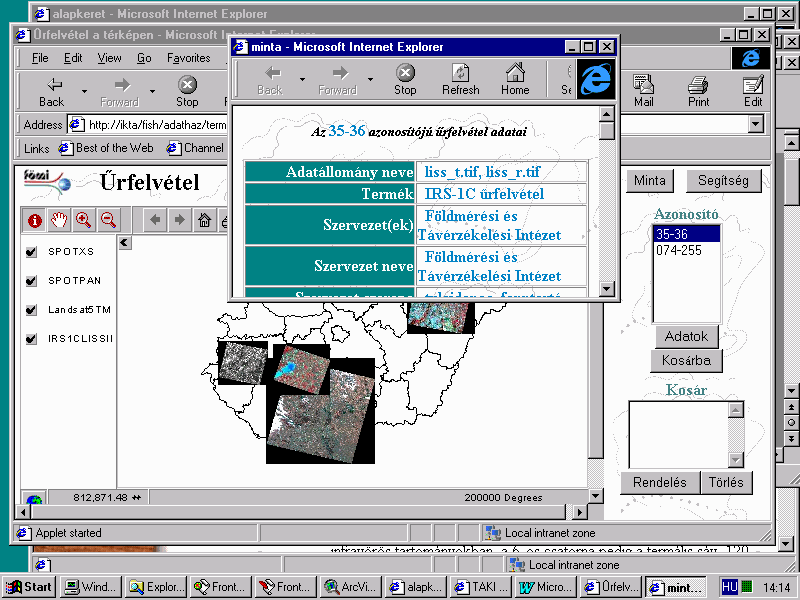Click the Print toolbar icon

pyautogui.click(x=698, y=92)
